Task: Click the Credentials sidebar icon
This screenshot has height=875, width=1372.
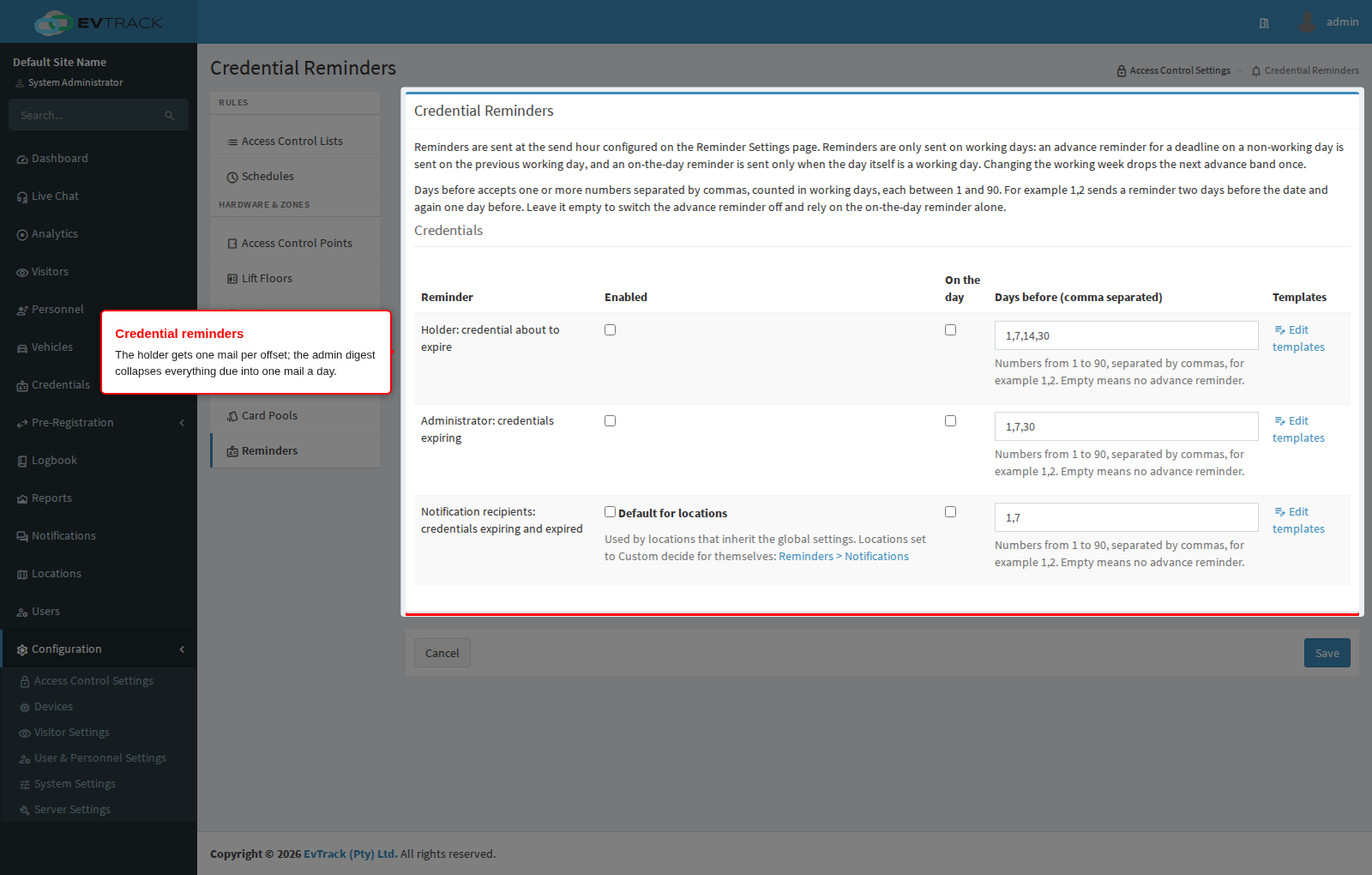Action: coord(22,386)
